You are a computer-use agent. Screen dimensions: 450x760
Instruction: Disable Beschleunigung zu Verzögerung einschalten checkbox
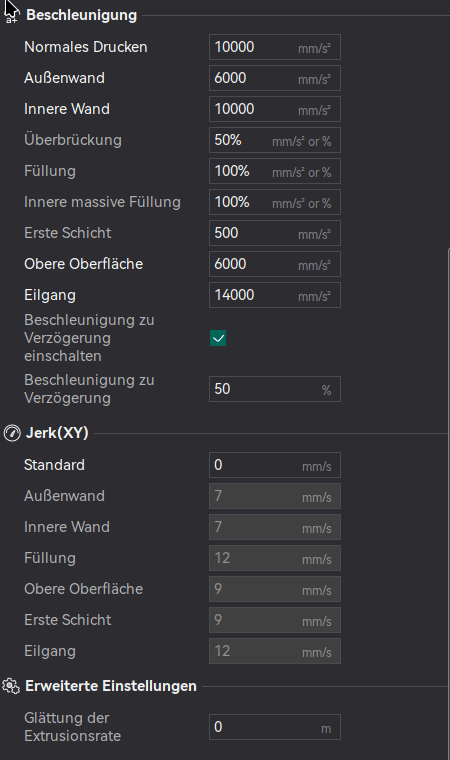218,338
